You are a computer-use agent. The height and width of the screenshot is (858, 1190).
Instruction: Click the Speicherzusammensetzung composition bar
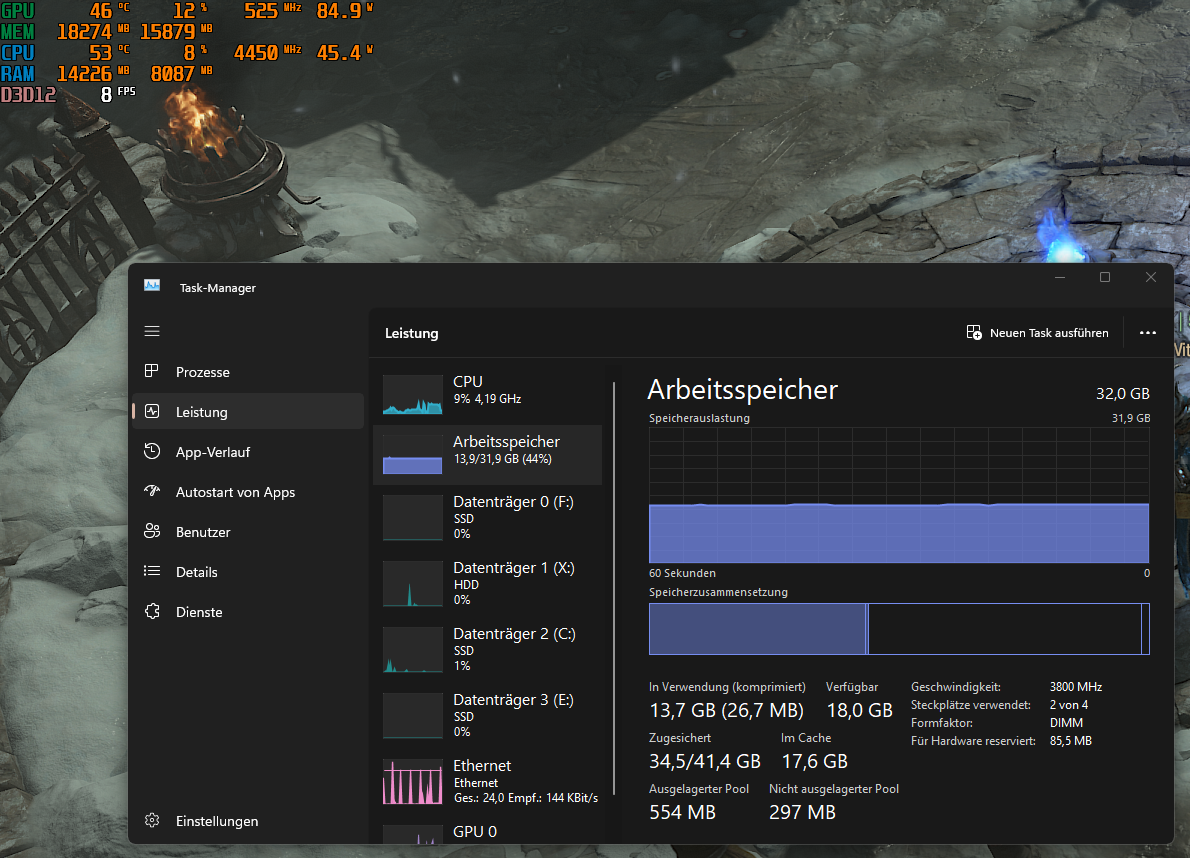click(x=899, y=629)
